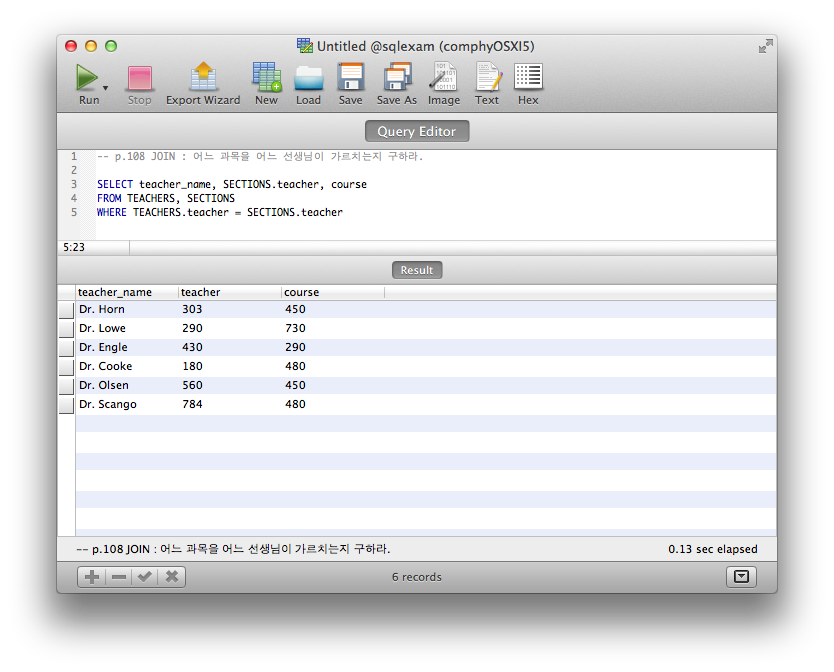Viewport: 834px width, 672px height.
Task: Select the Dr. Scango row marker
Action: (66, 405)
